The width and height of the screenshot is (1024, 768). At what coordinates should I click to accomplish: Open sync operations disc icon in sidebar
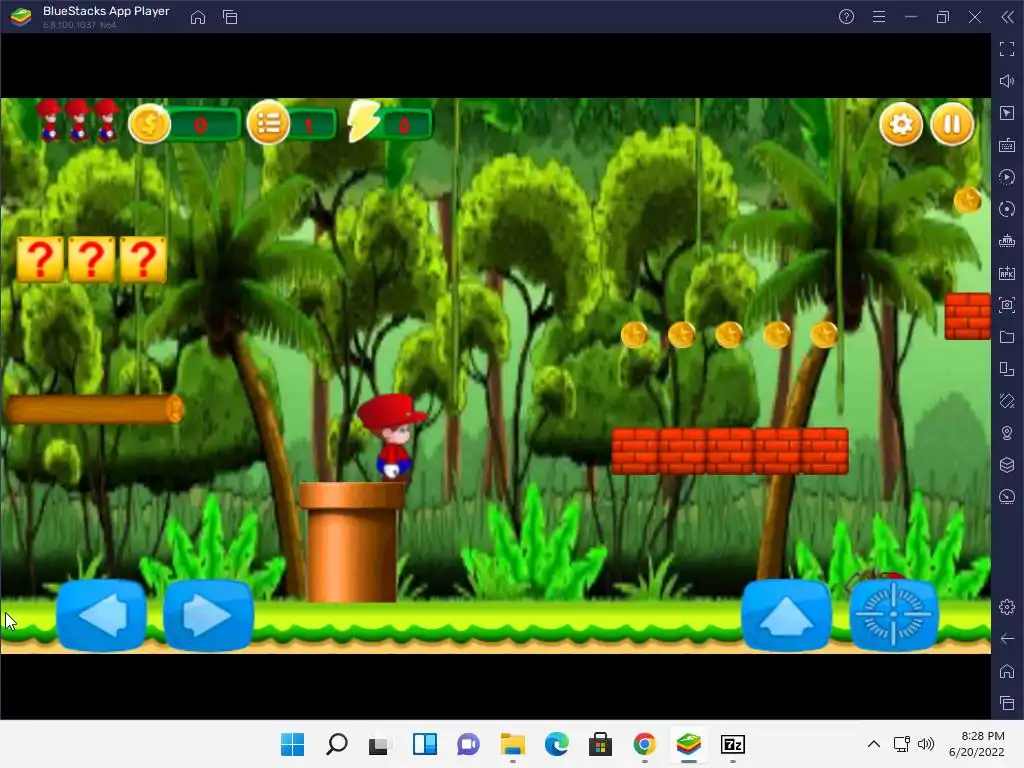point(1006,209)
